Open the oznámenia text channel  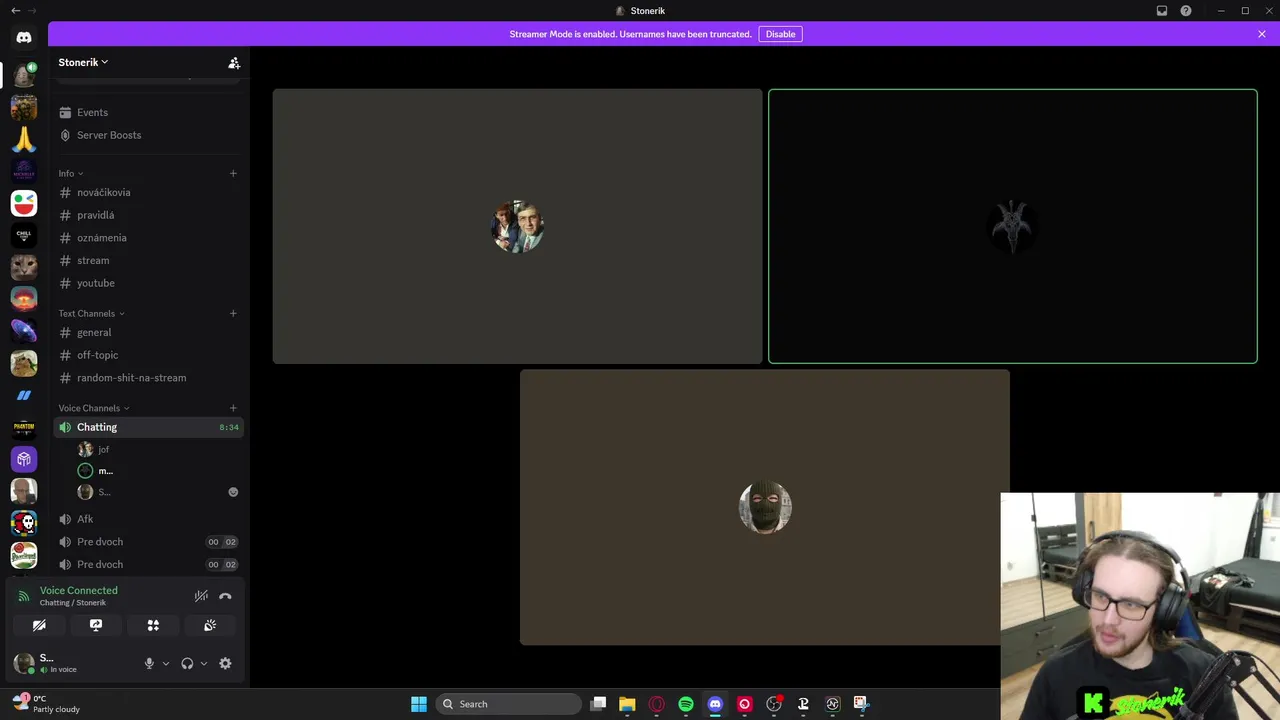148,238
